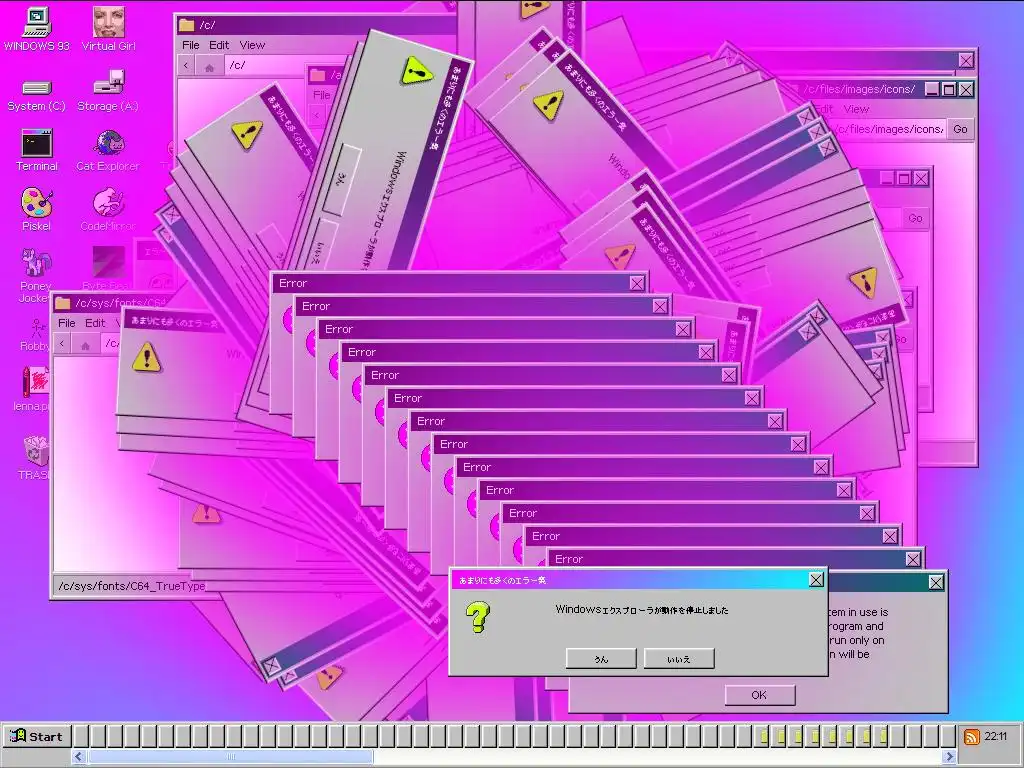Click the yellow warning icon in left dialog
The width and height of the screenshot is (1024, 768).
coord(146,357)
